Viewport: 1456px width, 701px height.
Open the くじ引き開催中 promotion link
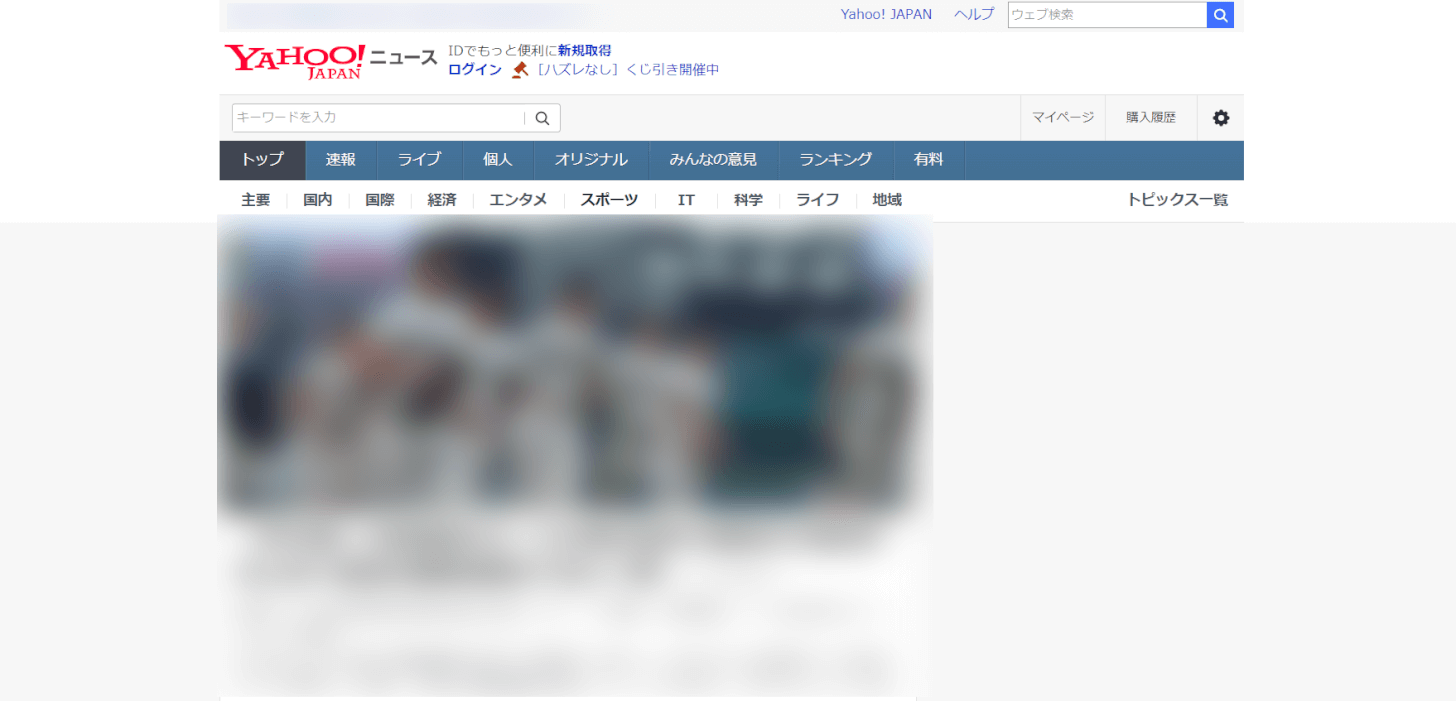click(628, 69)
